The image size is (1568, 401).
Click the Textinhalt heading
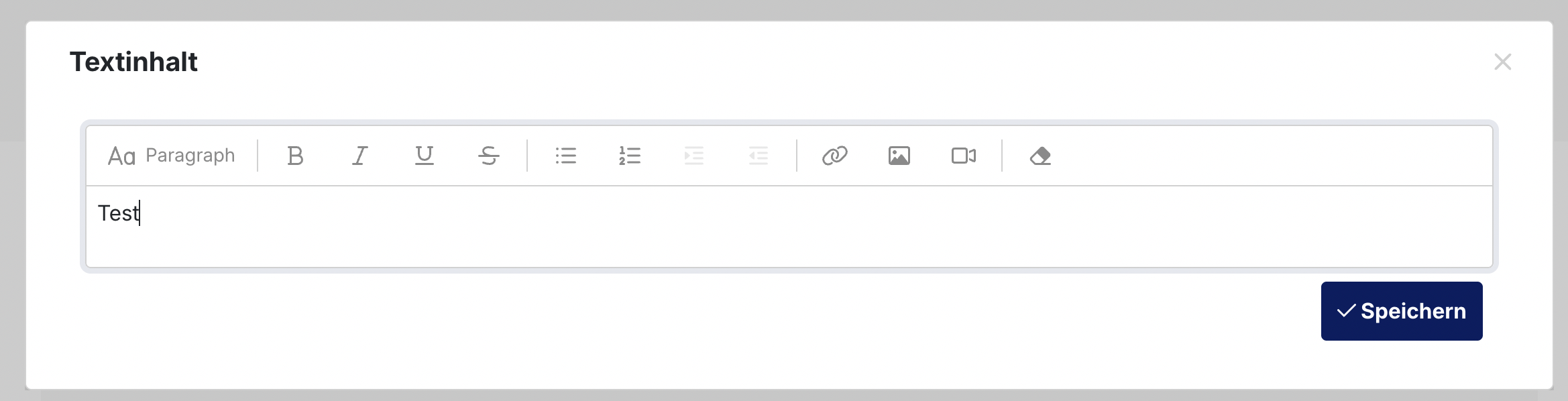click(x=133, y=62)
